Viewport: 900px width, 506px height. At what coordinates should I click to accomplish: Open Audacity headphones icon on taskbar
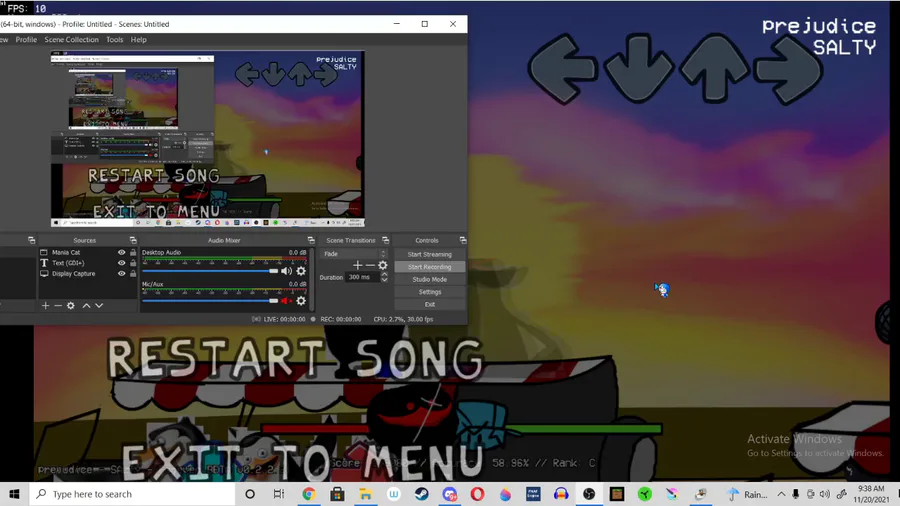tap(561, 494)
